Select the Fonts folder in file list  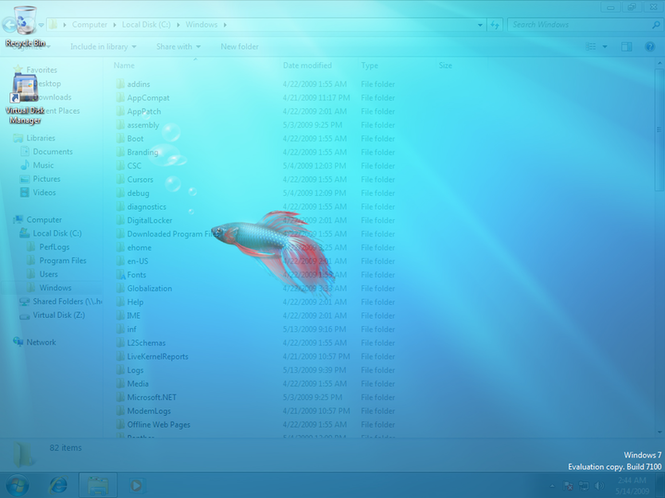[136, 274]
